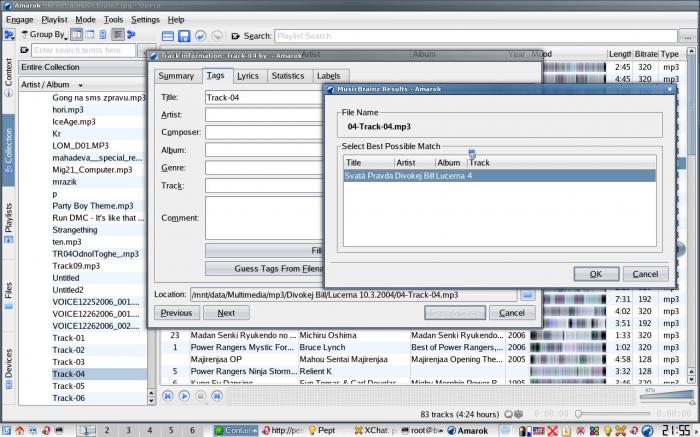Click the sidebar browser toggle icon at top-left

point(9,34)
